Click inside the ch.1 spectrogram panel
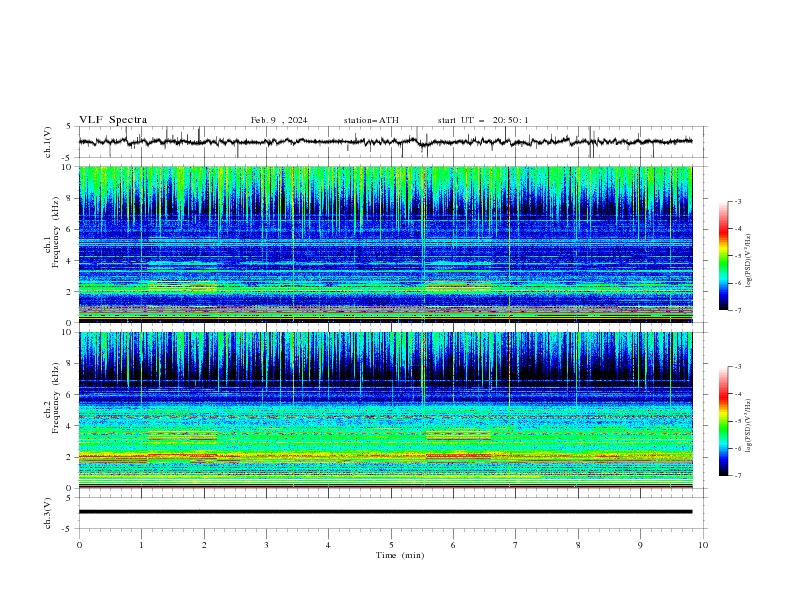 [385, 244]
